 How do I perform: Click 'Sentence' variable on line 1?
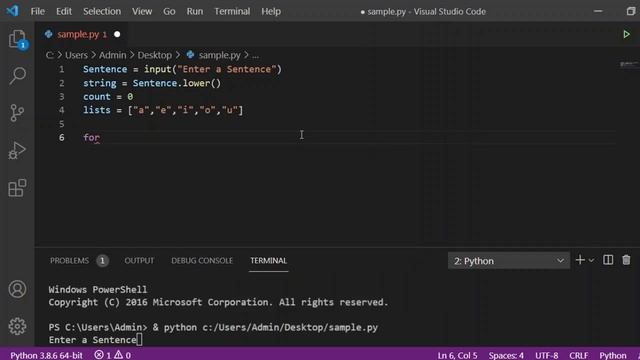[x=105, y=69]
